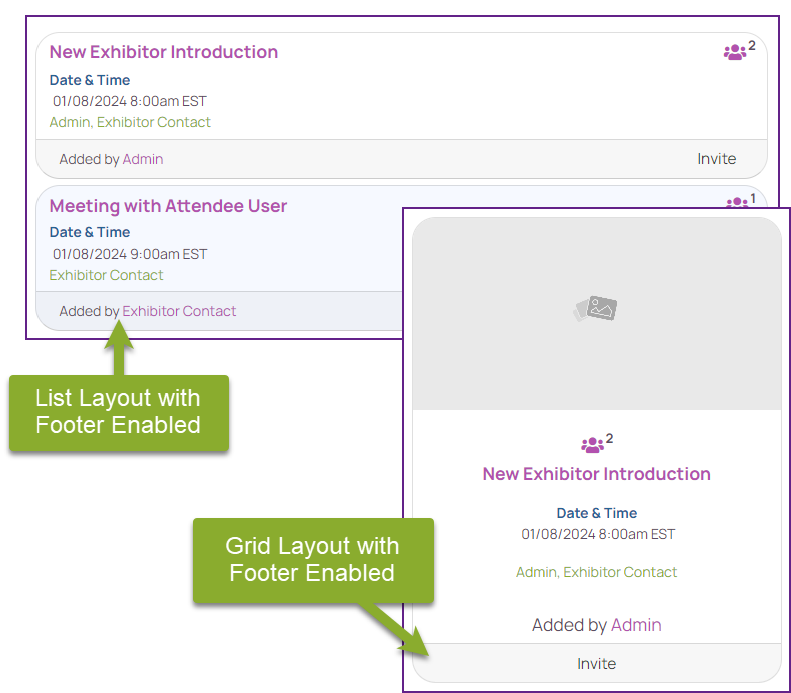Click the image placeholder icon in grid card

pos(596,308)
